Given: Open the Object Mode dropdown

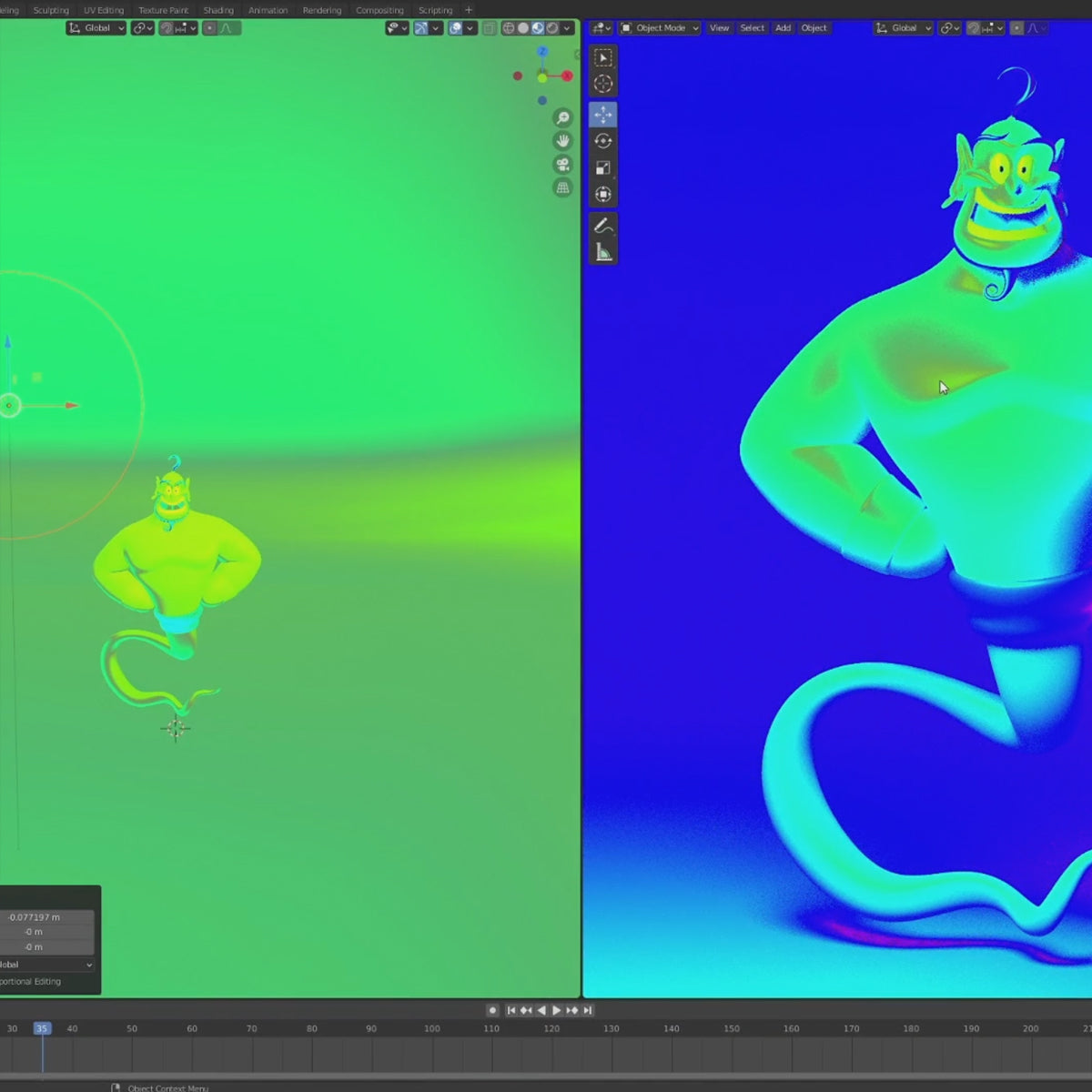Looking at the screenshot, I should [660, 28].
